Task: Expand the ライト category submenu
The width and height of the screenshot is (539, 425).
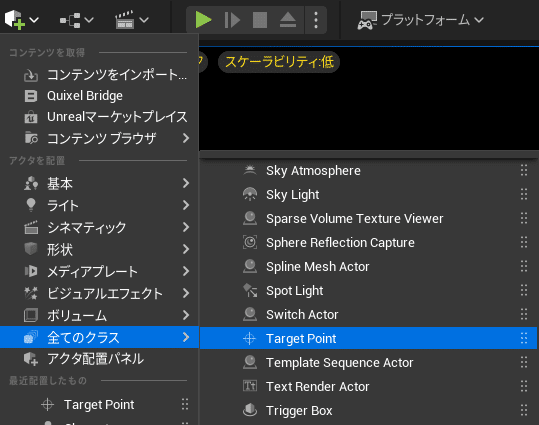Action: point(99,205)
